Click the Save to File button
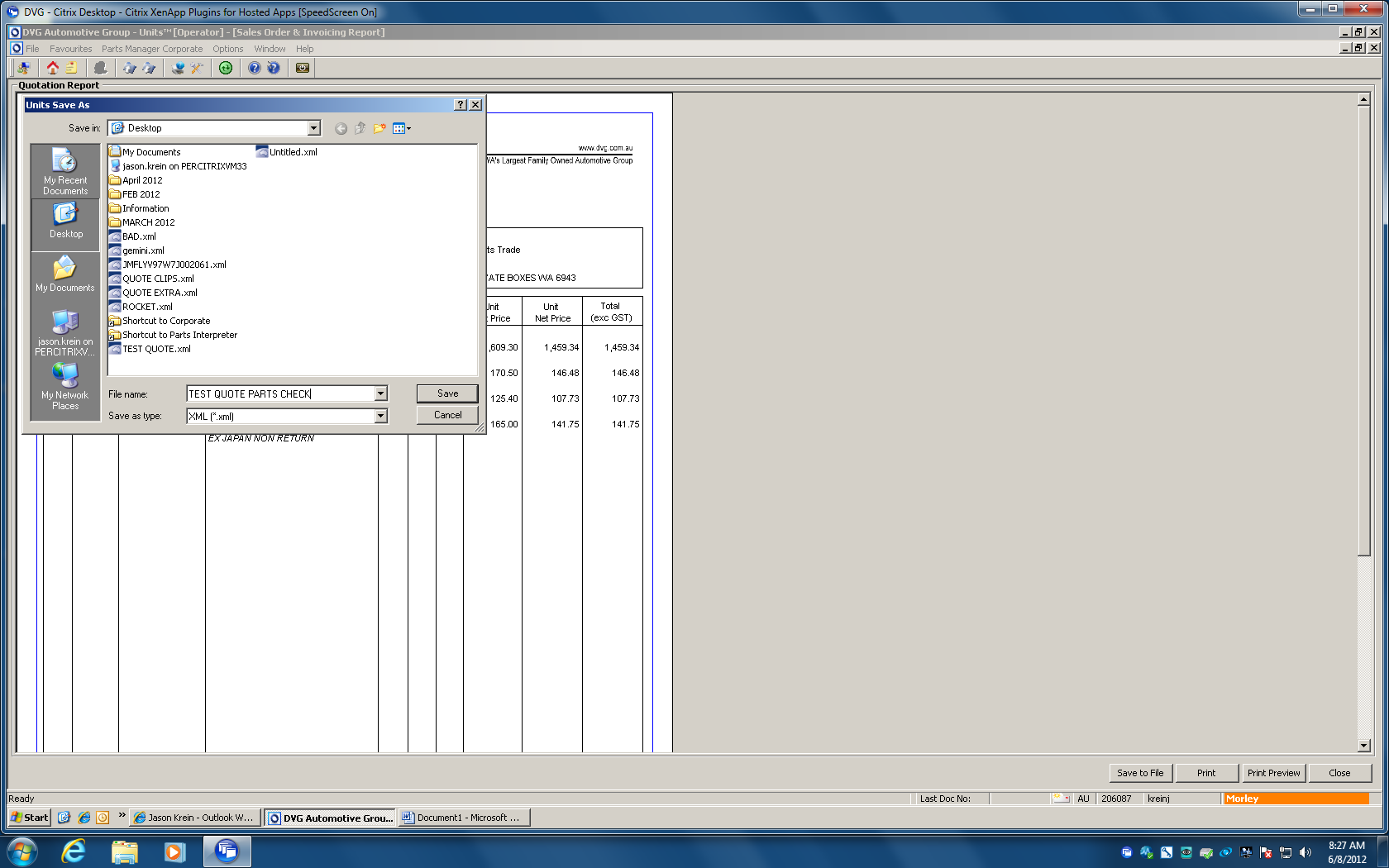1389x868 pixels. click(x=1140, y=773)
